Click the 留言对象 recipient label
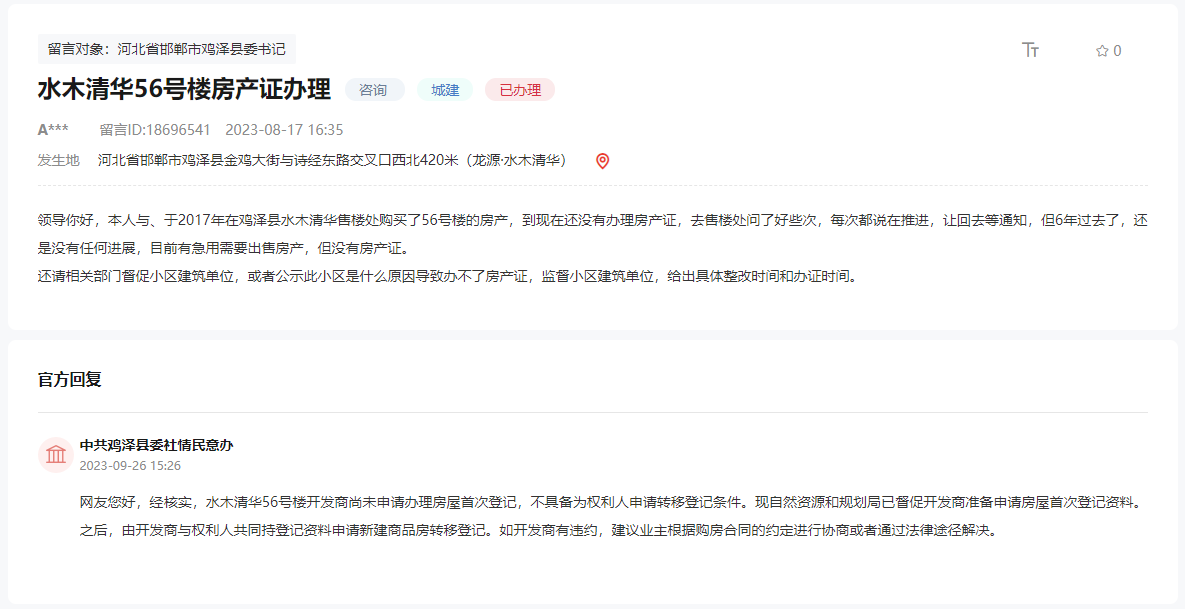This screenshot has height=609, width=1185. pos(167,49)
